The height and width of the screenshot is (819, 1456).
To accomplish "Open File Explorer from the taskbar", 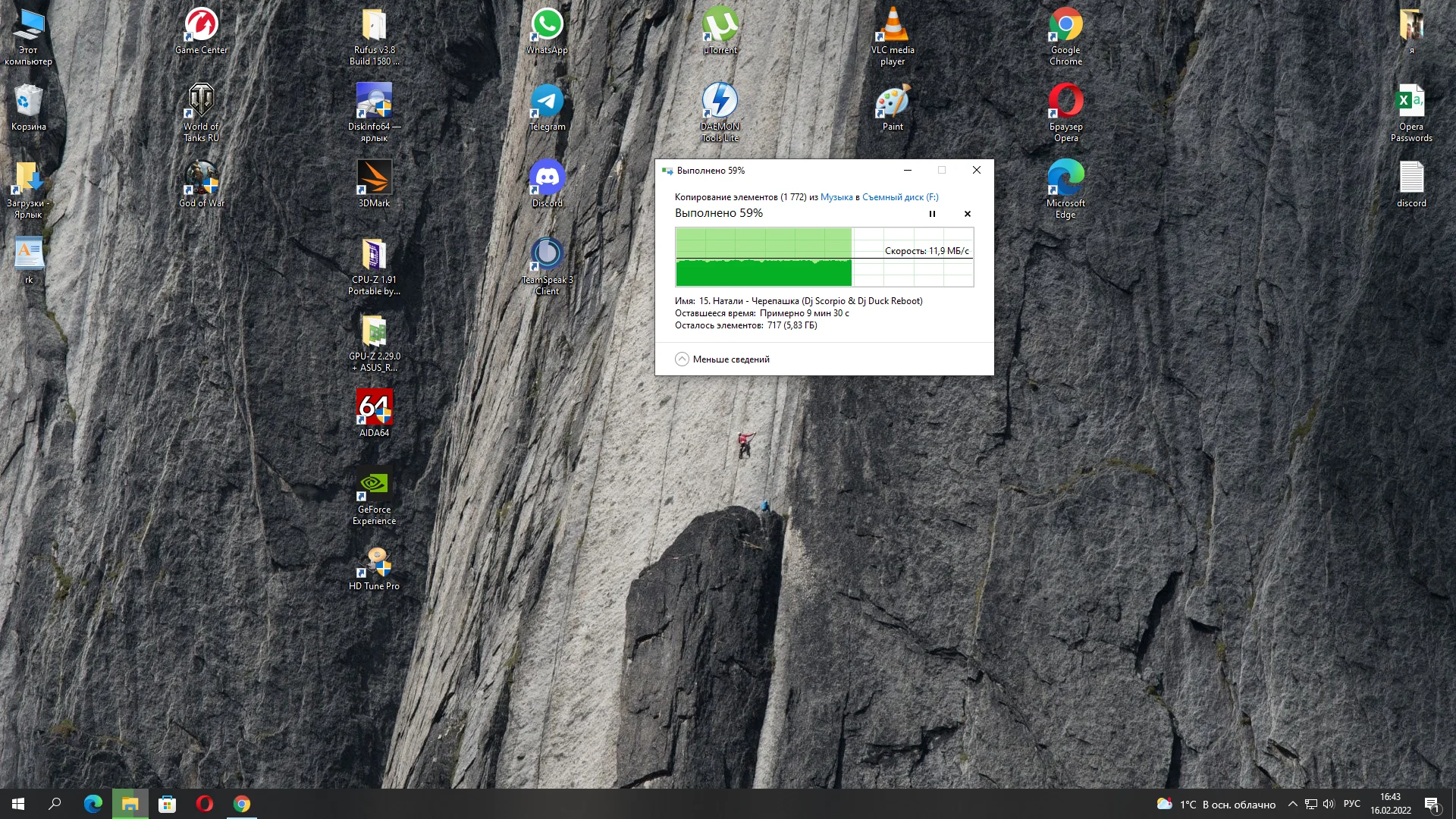I will tap(130, 804).
